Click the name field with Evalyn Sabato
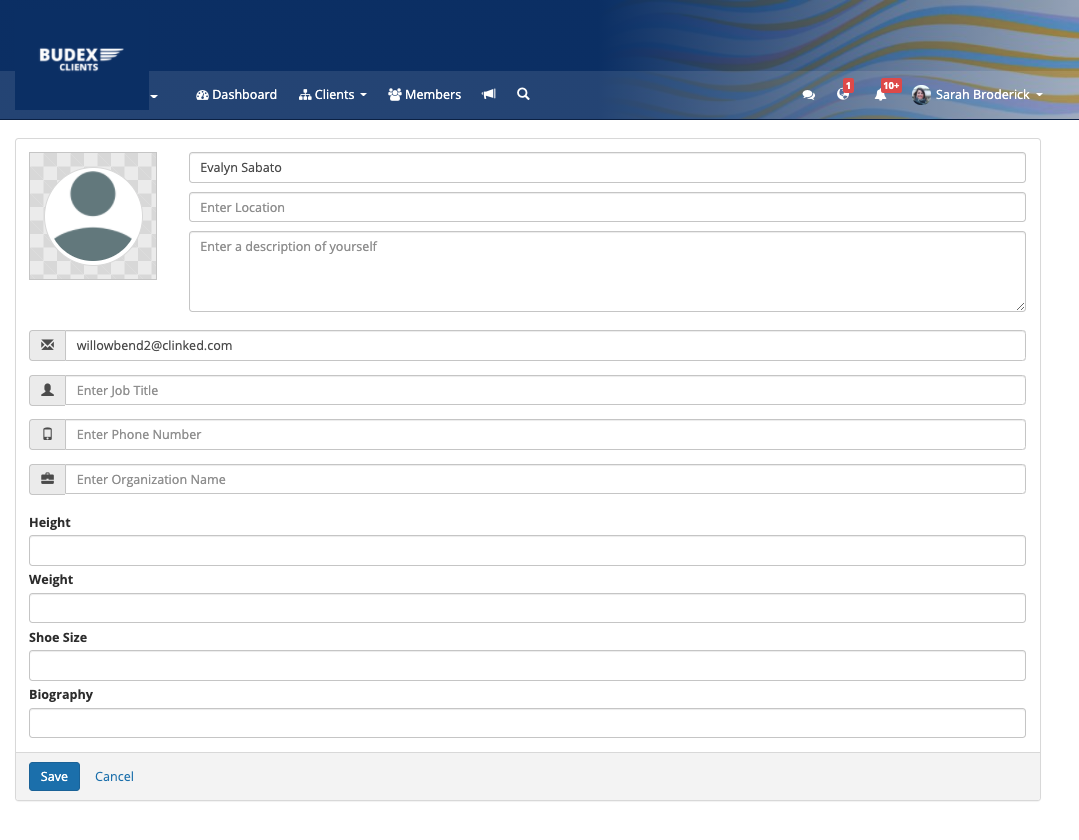 tap(607, 167)
